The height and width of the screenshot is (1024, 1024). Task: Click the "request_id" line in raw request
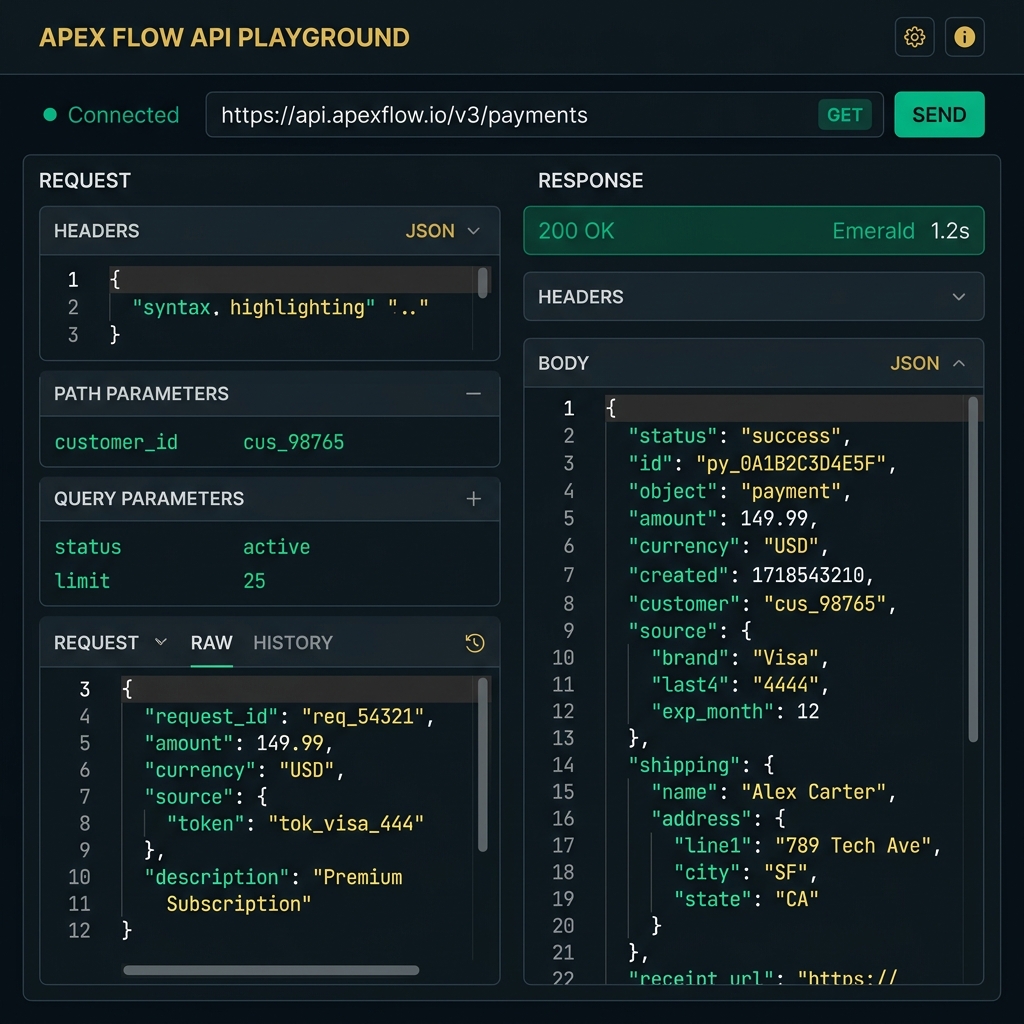[x=289, y=716]
